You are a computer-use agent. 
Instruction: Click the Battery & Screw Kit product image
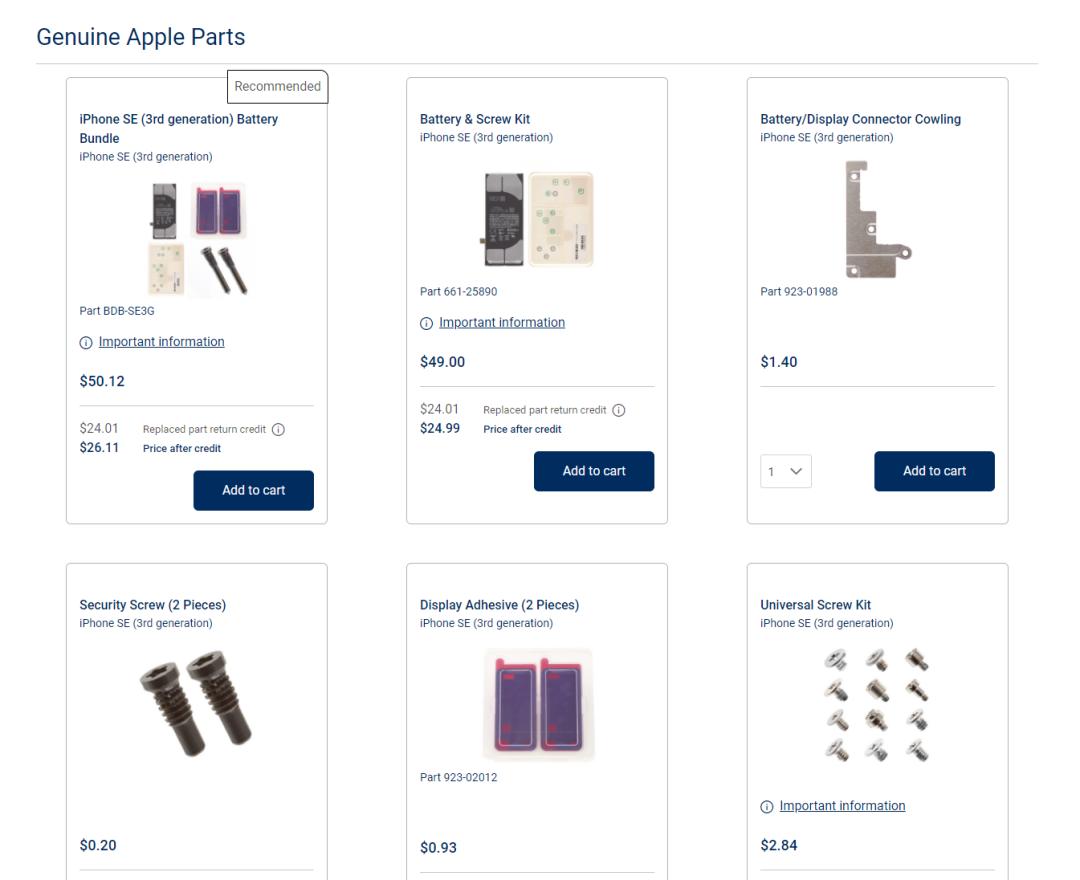(538, 219)
